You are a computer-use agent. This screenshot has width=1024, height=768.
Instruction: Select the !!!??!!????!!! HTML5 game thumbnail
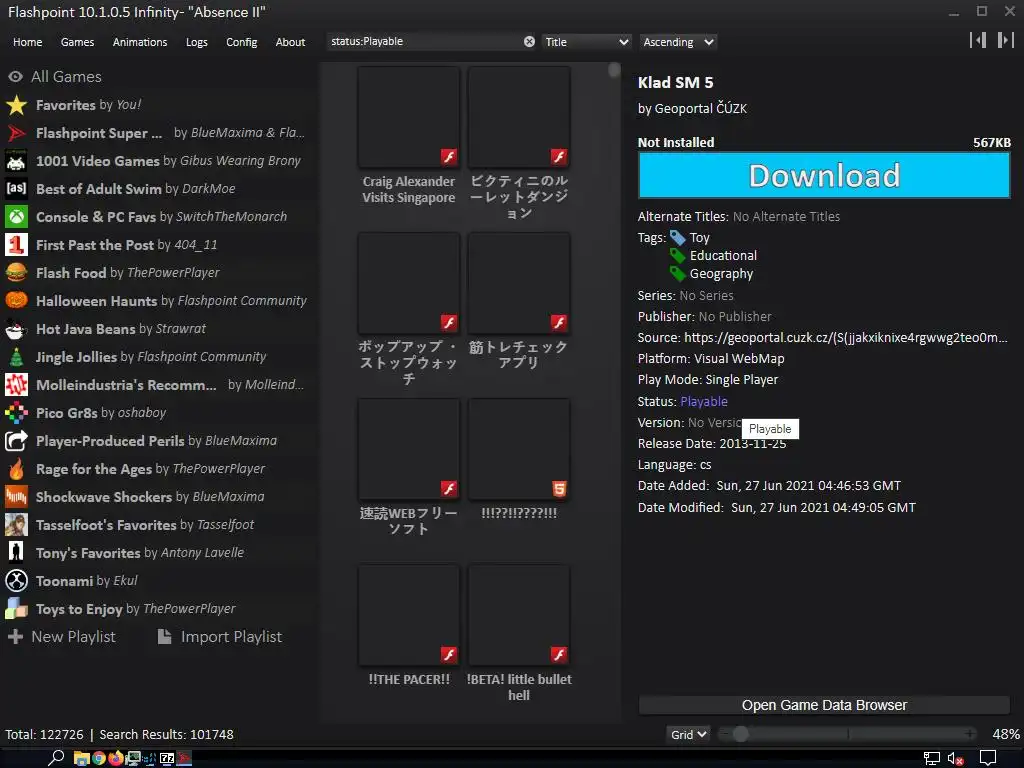[x=519, y=449]
